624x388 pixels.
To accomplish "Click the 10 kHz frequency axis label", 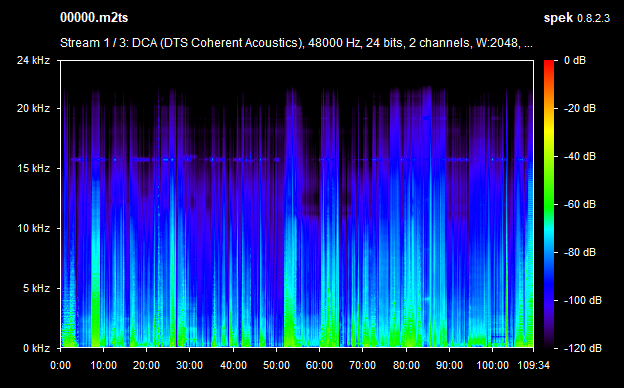I will point(33,228).
